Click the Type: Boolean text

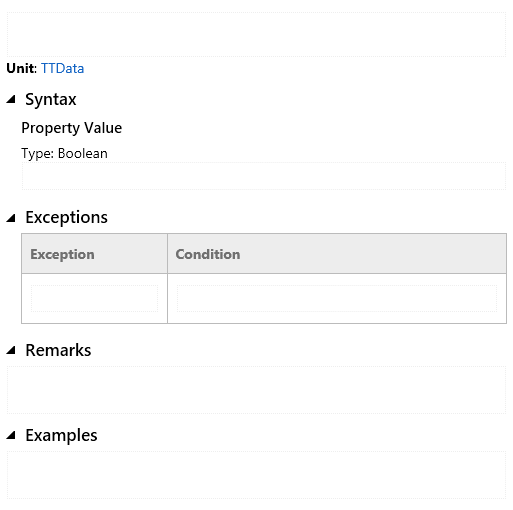tap(64, 154)
